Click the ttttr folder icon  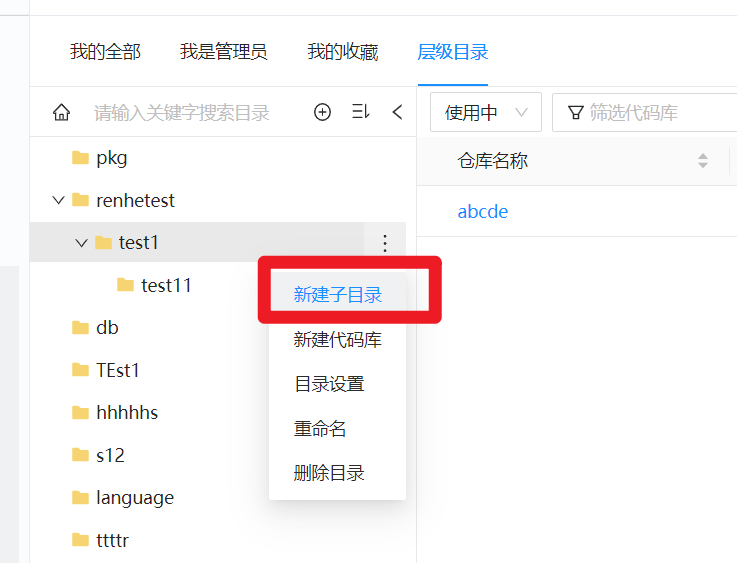coord(80,540)
